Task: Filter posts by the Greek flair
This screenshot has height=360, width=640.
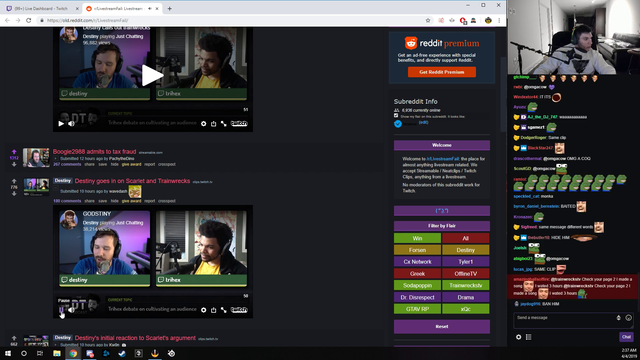Action: (417, 274)
